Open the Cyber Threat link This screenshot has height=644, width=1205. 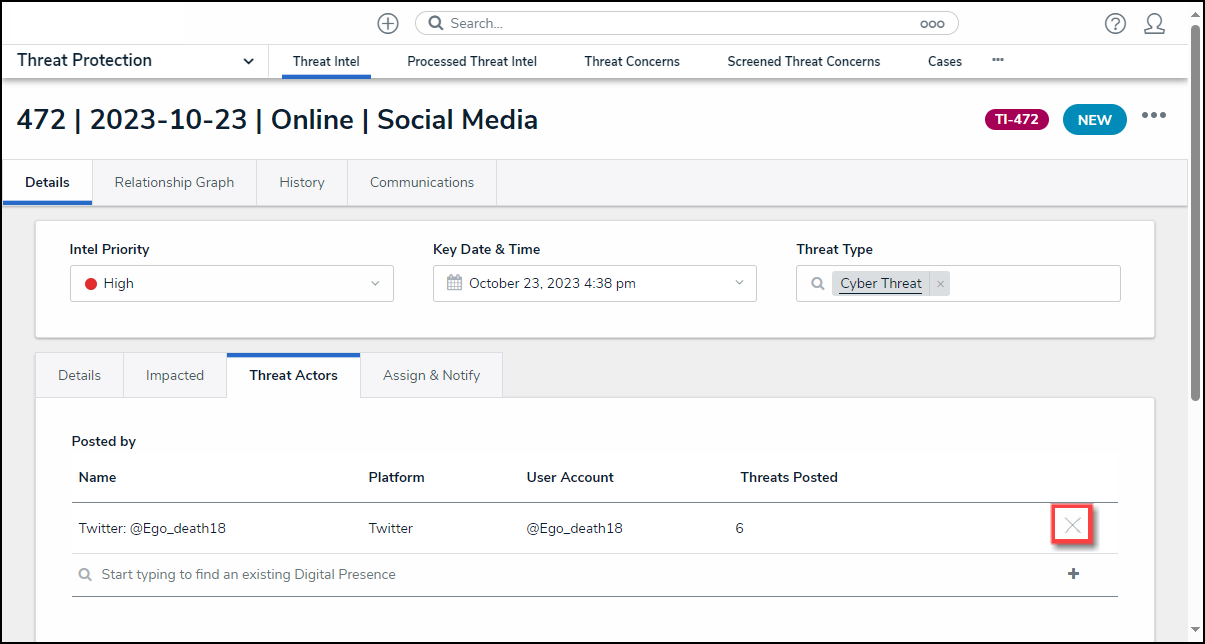[880, 284]
